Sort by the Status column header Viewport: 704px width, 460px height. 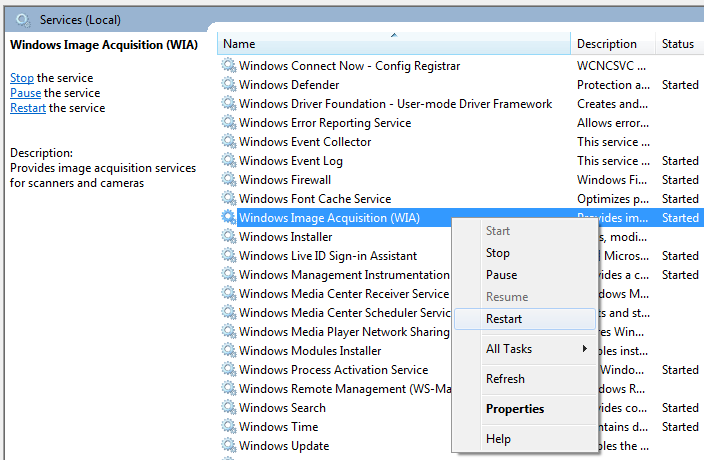pyautogui.click(x=680, y=44)
